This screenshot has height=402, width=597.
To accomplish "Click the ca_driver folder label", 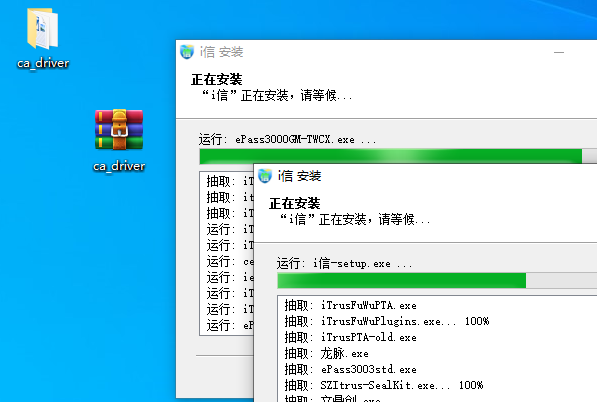I will tap(43, 63).
